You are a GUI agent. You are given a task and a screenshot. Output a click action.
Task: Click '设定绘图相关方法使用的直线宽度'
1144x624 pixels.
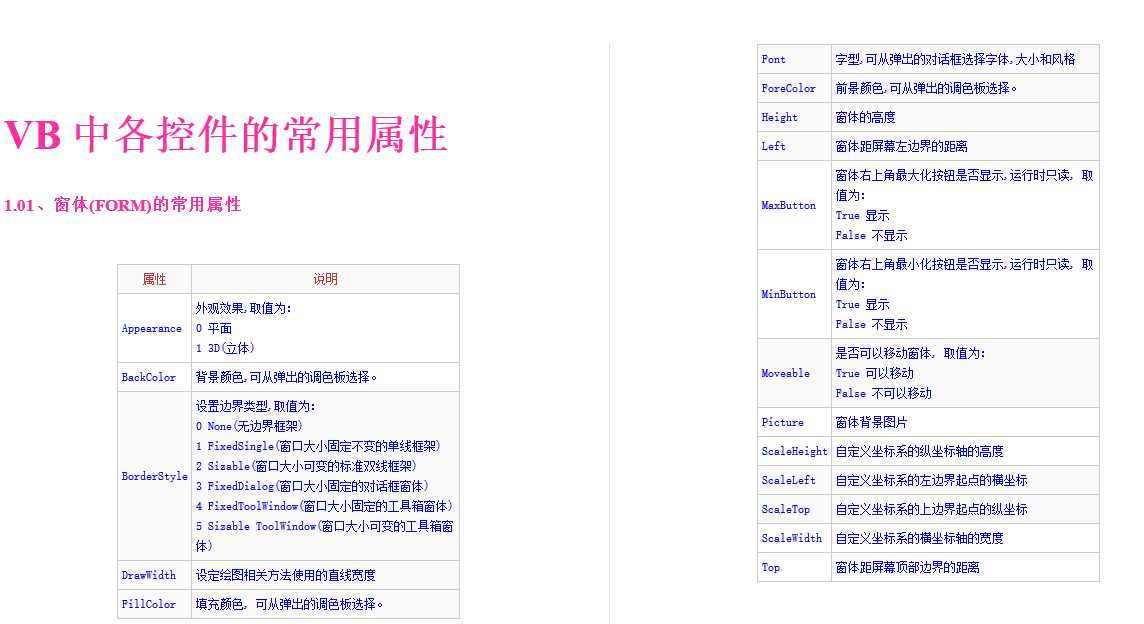[285, 575]
